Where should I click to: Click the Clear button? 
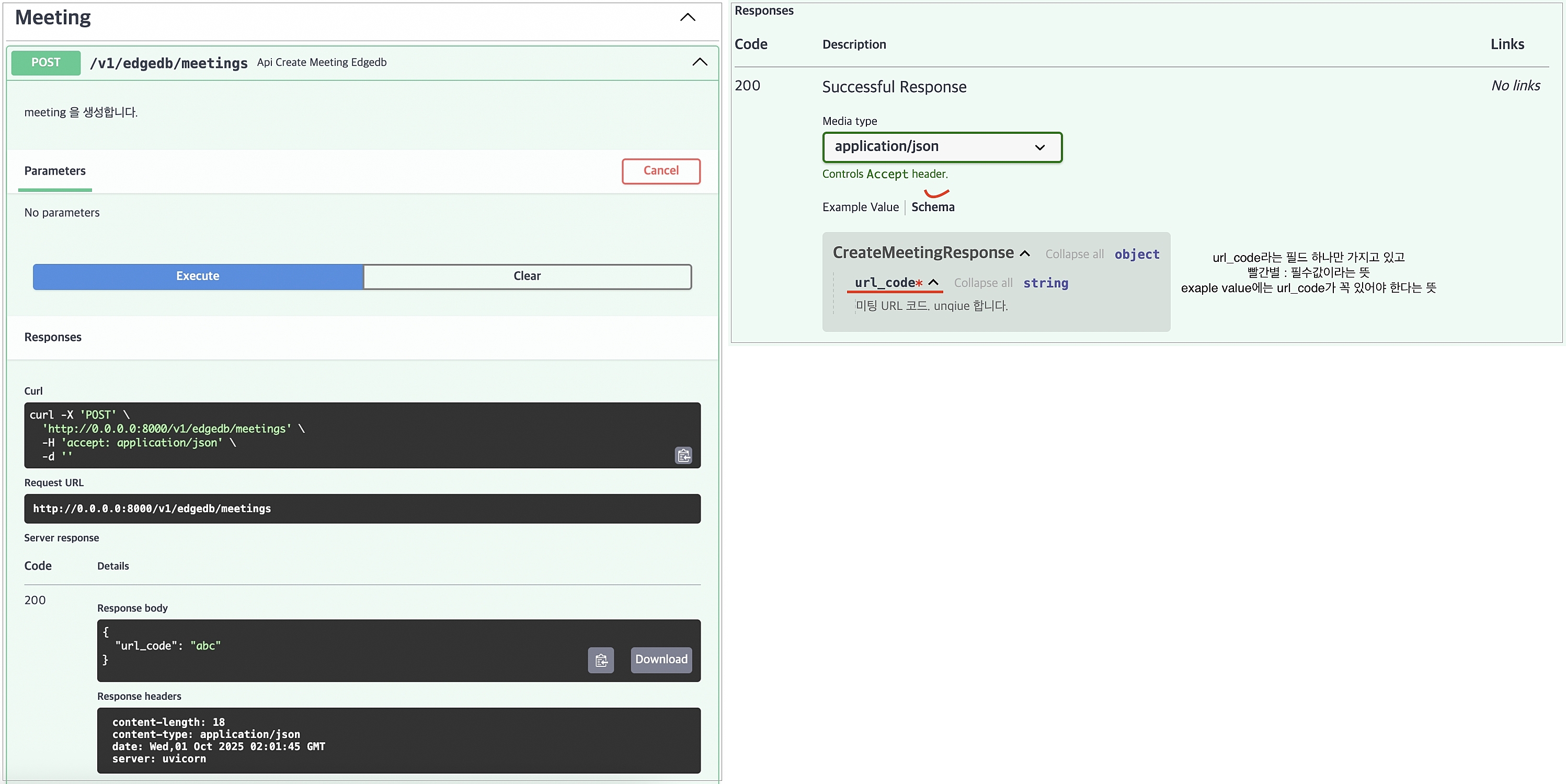pyautogui.click(x=527, y=276)
